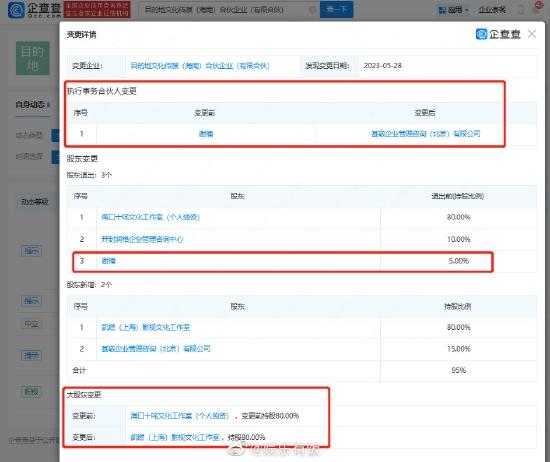The image size is (550, 462).
Task: Open the 北京 company link in 股东新增 row 2
Action: tap(156, 349)
